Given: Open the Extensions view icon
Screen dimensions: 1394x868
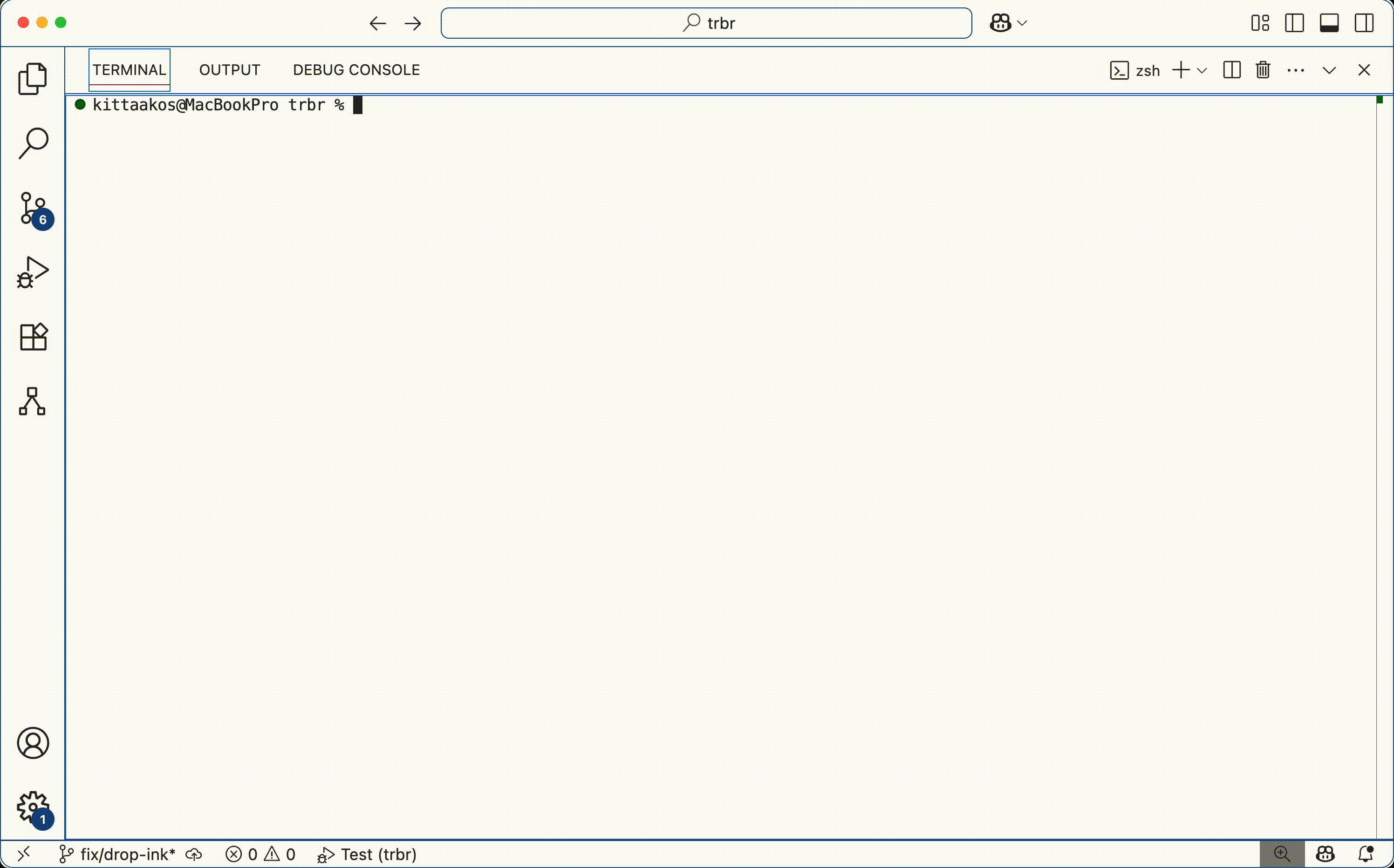Looking at the screenshot, I should (x=33, y=337).
